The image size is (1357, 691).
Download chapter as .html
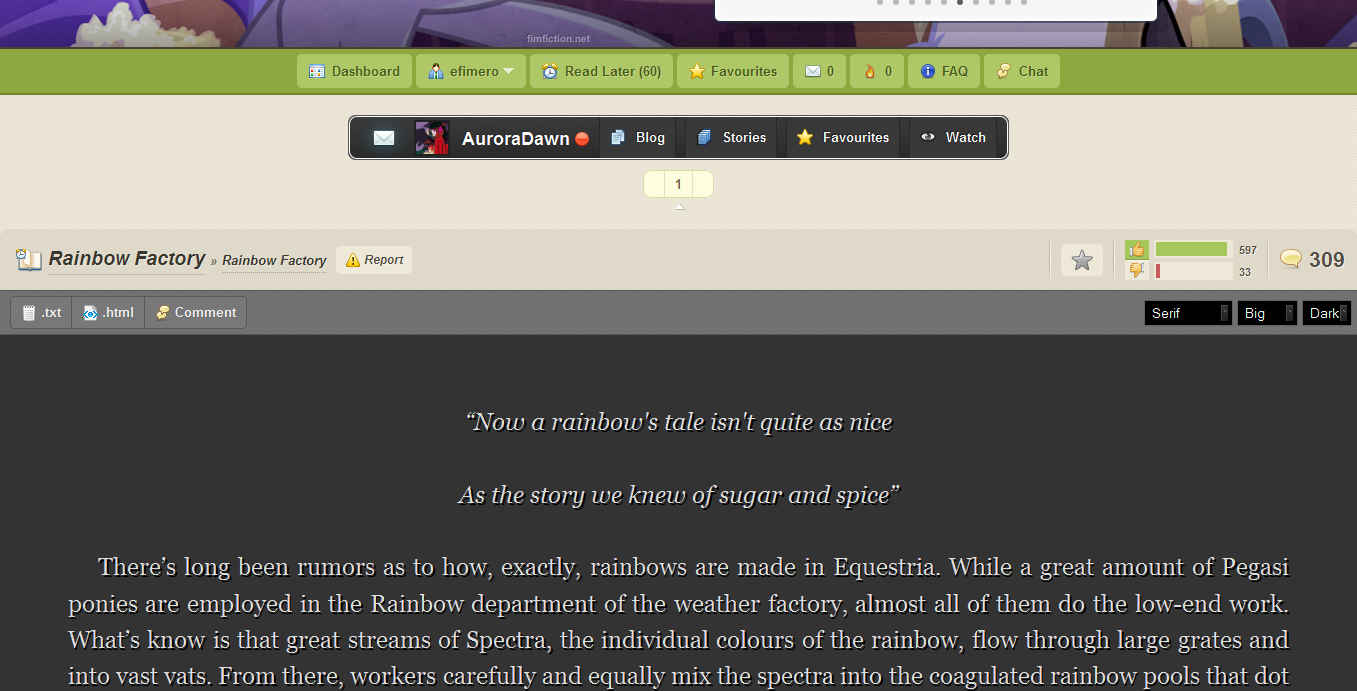click(x=108, y=312)
